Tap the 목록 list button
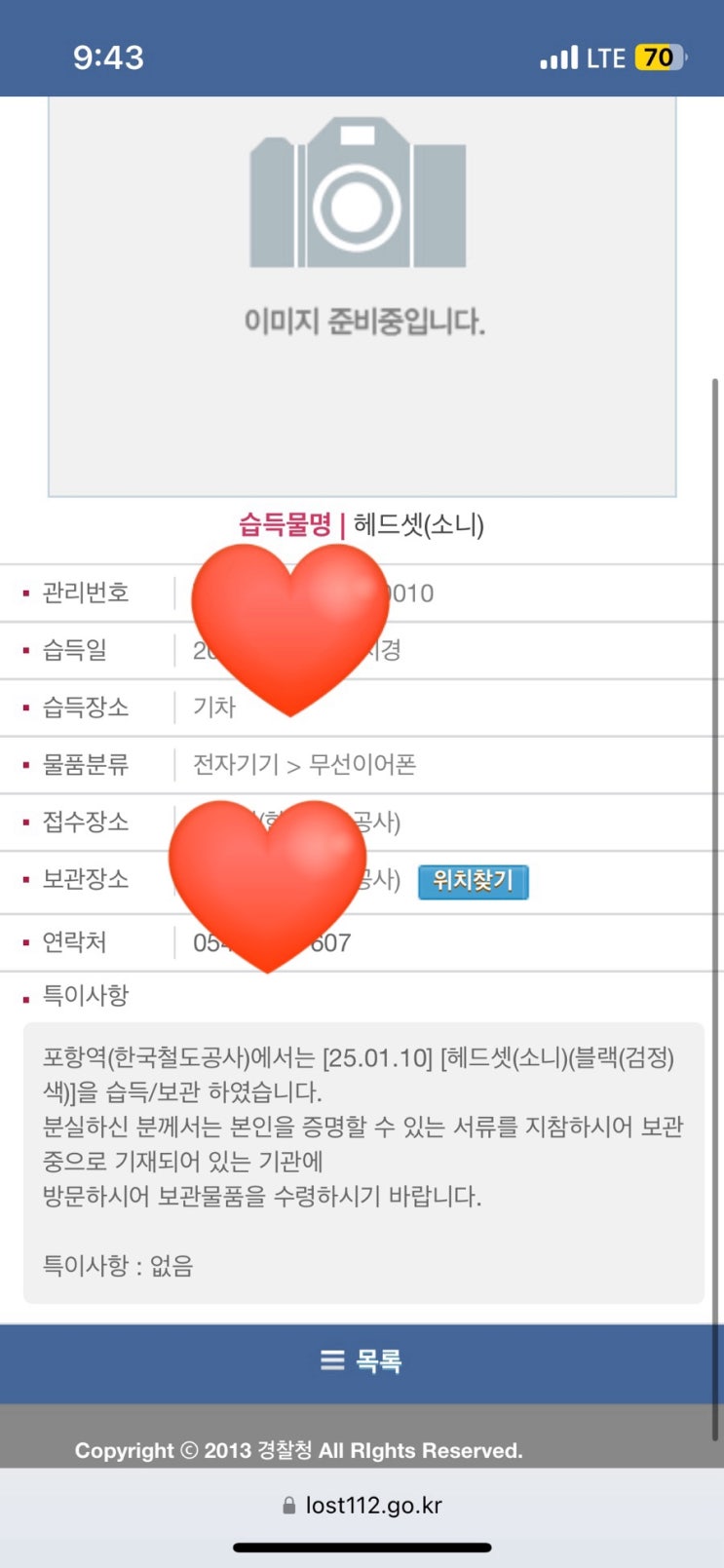Viewport: 724px width, 1568px height. [362, 1360]
